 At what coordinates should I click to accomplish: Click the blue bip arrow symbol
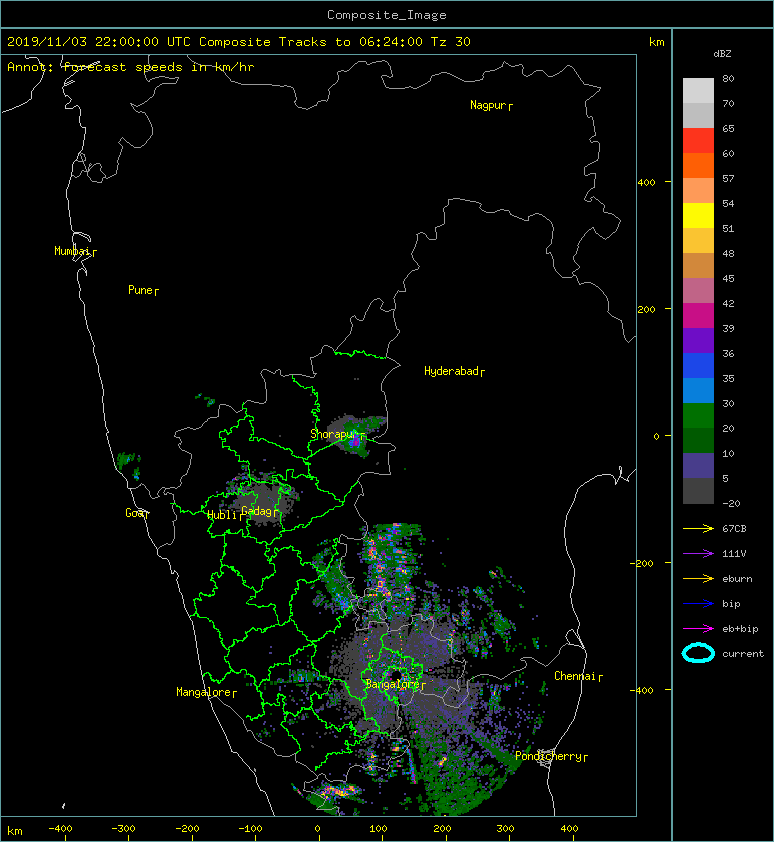pos(698,604)
